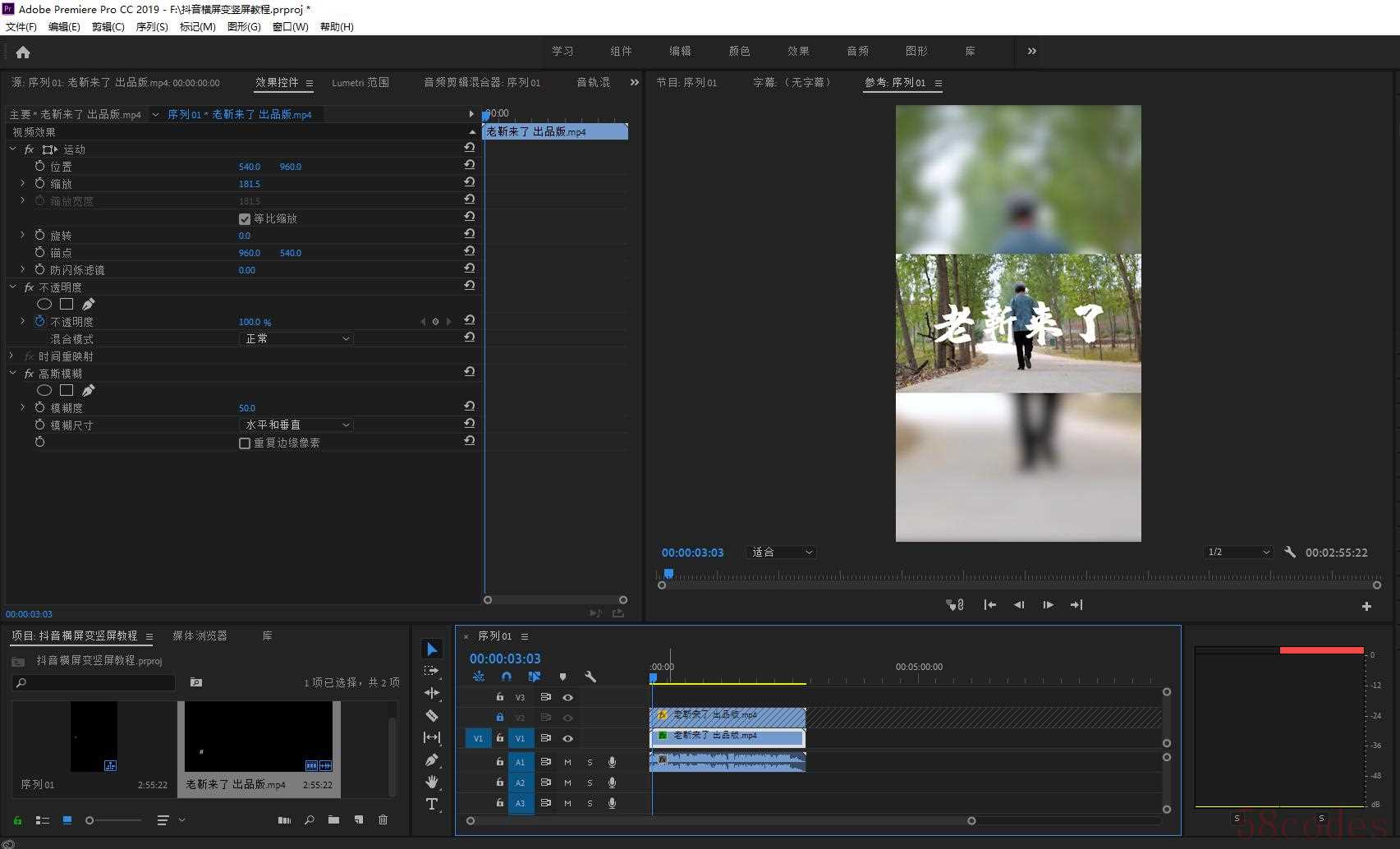
Task: Select the Track Select Forward tool
Action: 432,672
